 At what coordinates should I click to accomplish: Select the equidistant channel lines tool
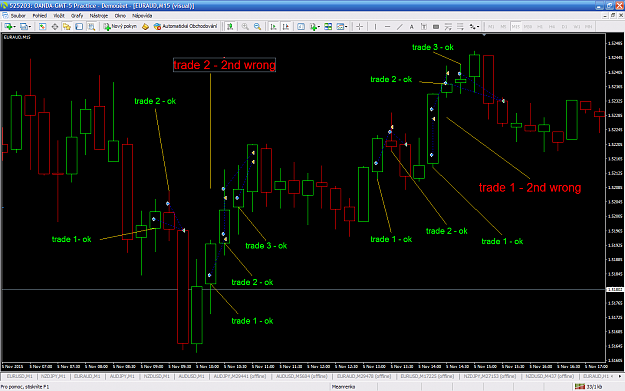click(460, 27)
